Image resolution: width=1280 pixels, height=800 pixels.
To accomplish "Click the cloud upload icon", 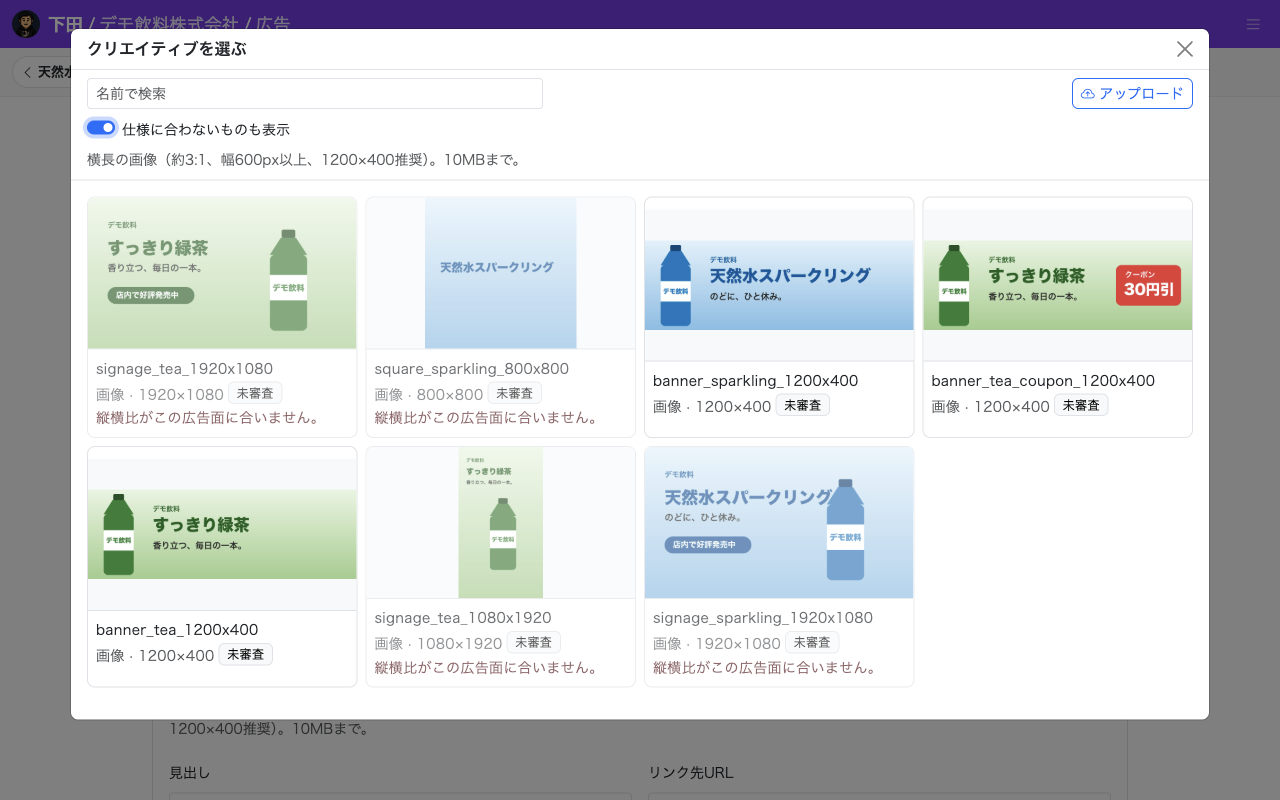I will point(1088,94).
